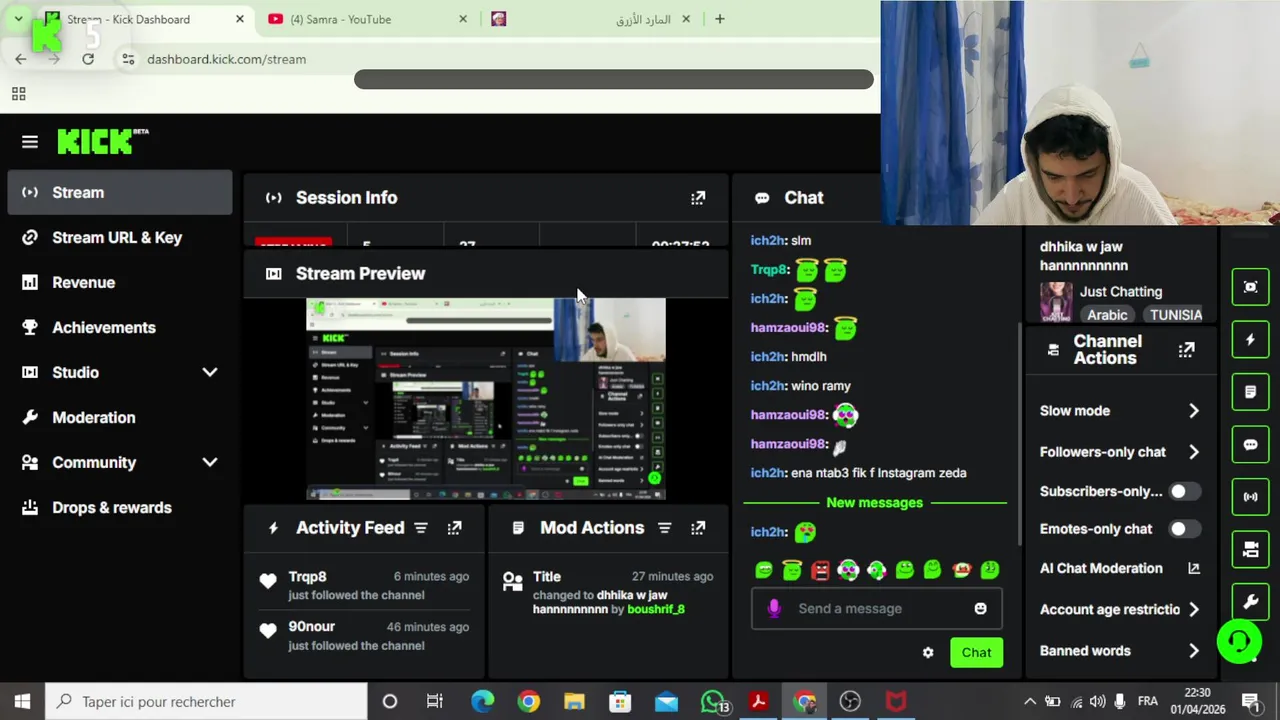Viewport: 1280px width, 720px height.
Task: Select the Arabic language tag
Action: 1107,315
